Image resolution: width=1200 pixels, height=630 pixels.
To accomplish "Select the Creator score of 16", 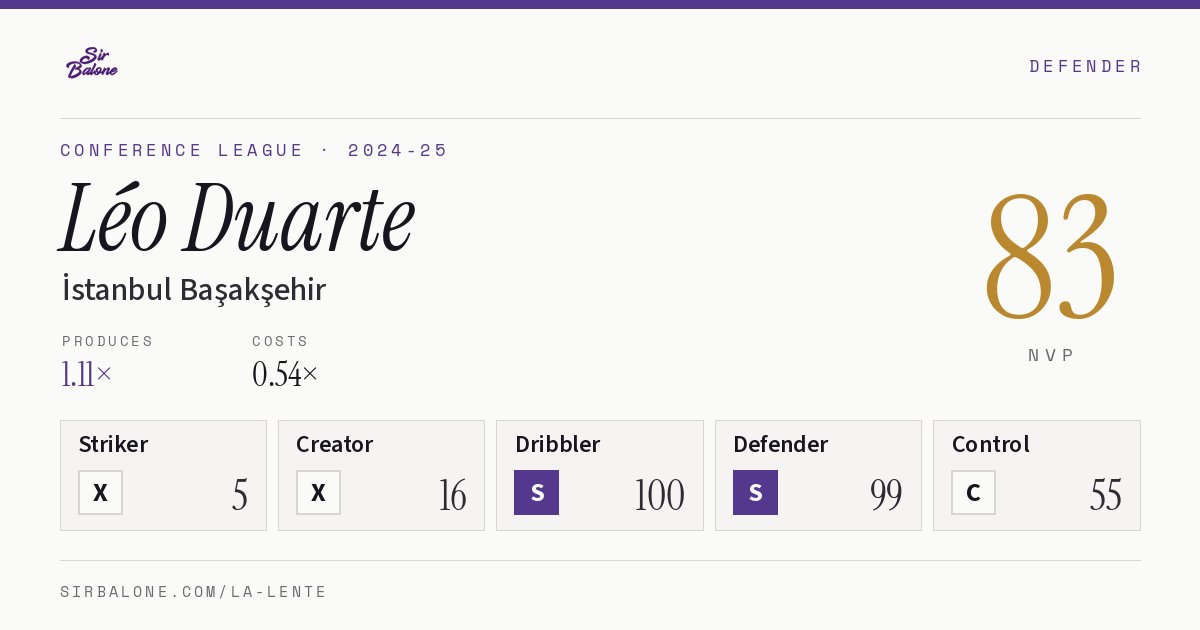I will coord(452,495).
